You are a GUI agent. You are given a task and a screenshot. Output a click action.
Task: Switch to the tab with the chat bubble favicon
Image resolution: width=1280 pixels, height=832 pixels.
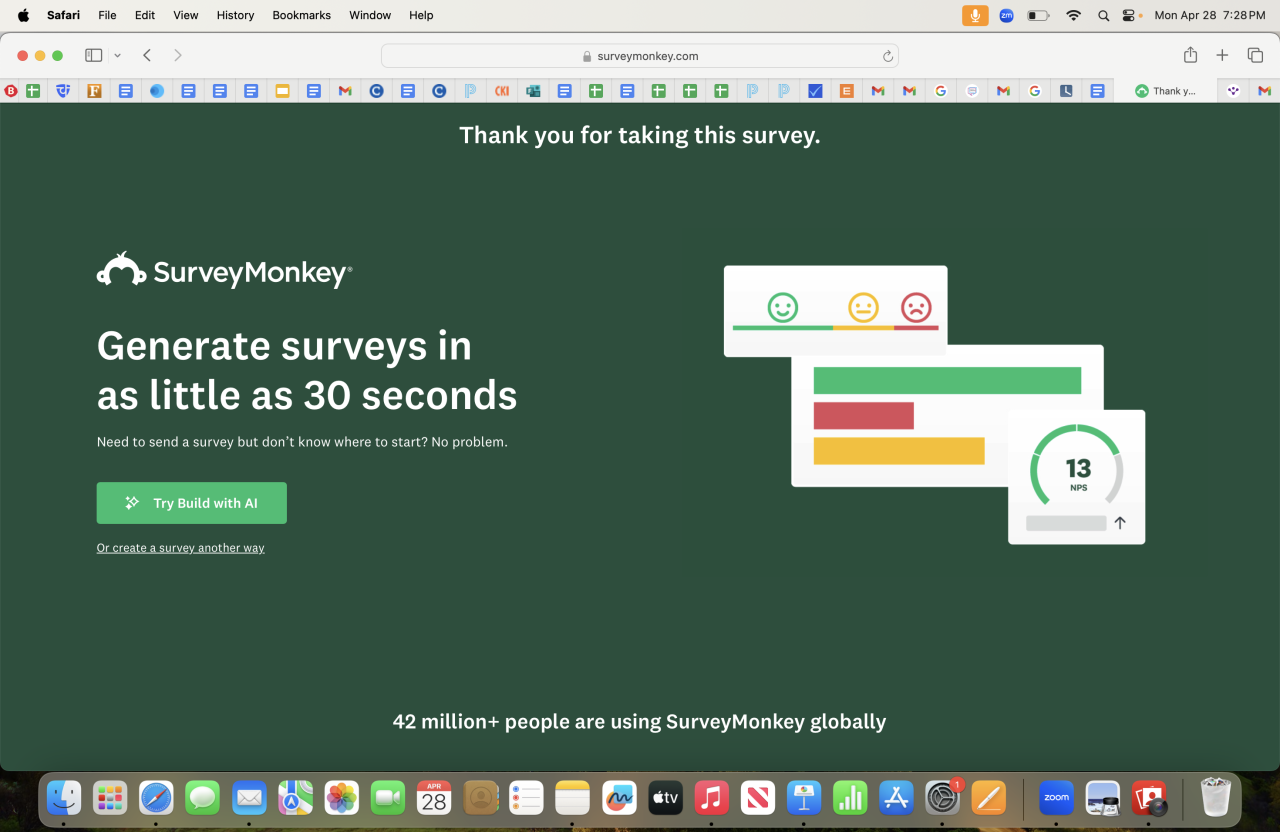[x=972, y=91]
